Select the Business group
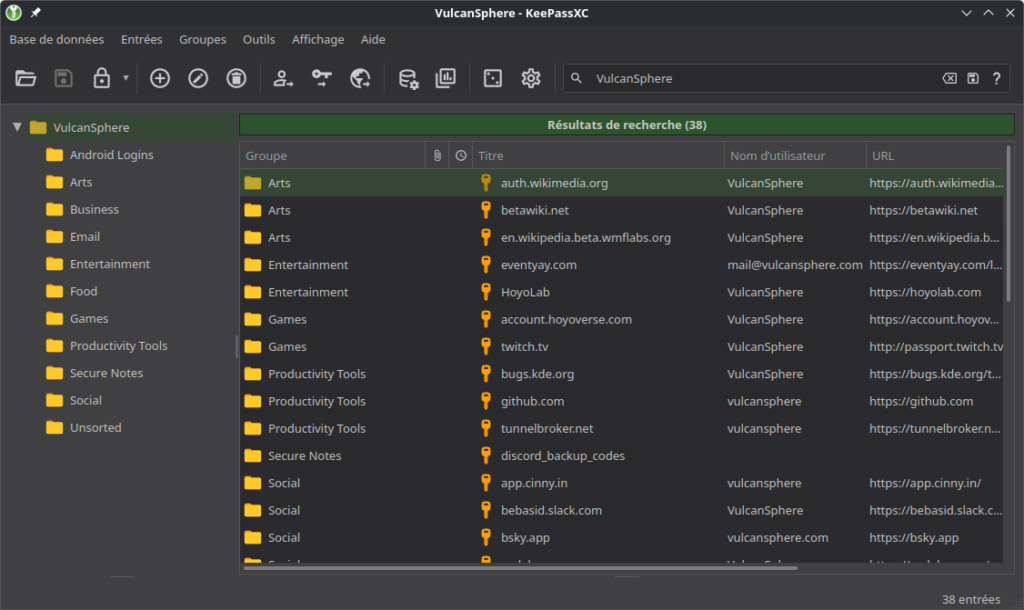This screenshot has height=610, width=1024. pyautogui.click(x=94, y=210)
